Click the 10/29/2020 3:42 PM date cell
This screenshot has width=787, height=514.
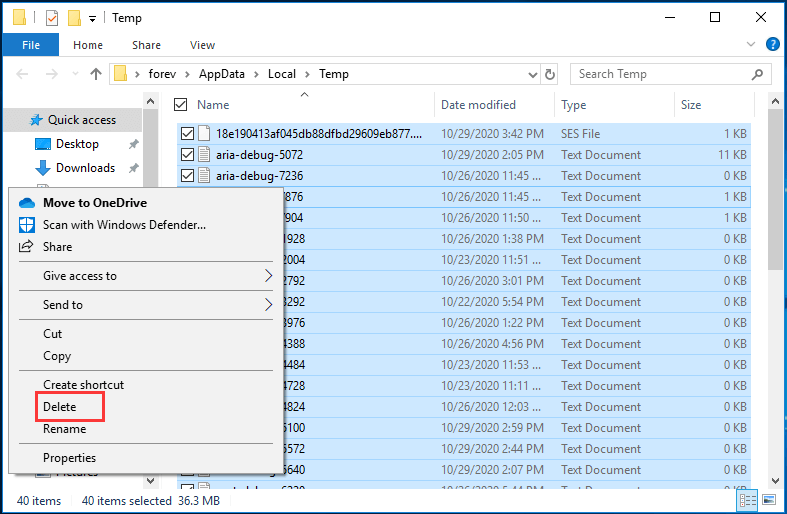(x=492, y=134)
